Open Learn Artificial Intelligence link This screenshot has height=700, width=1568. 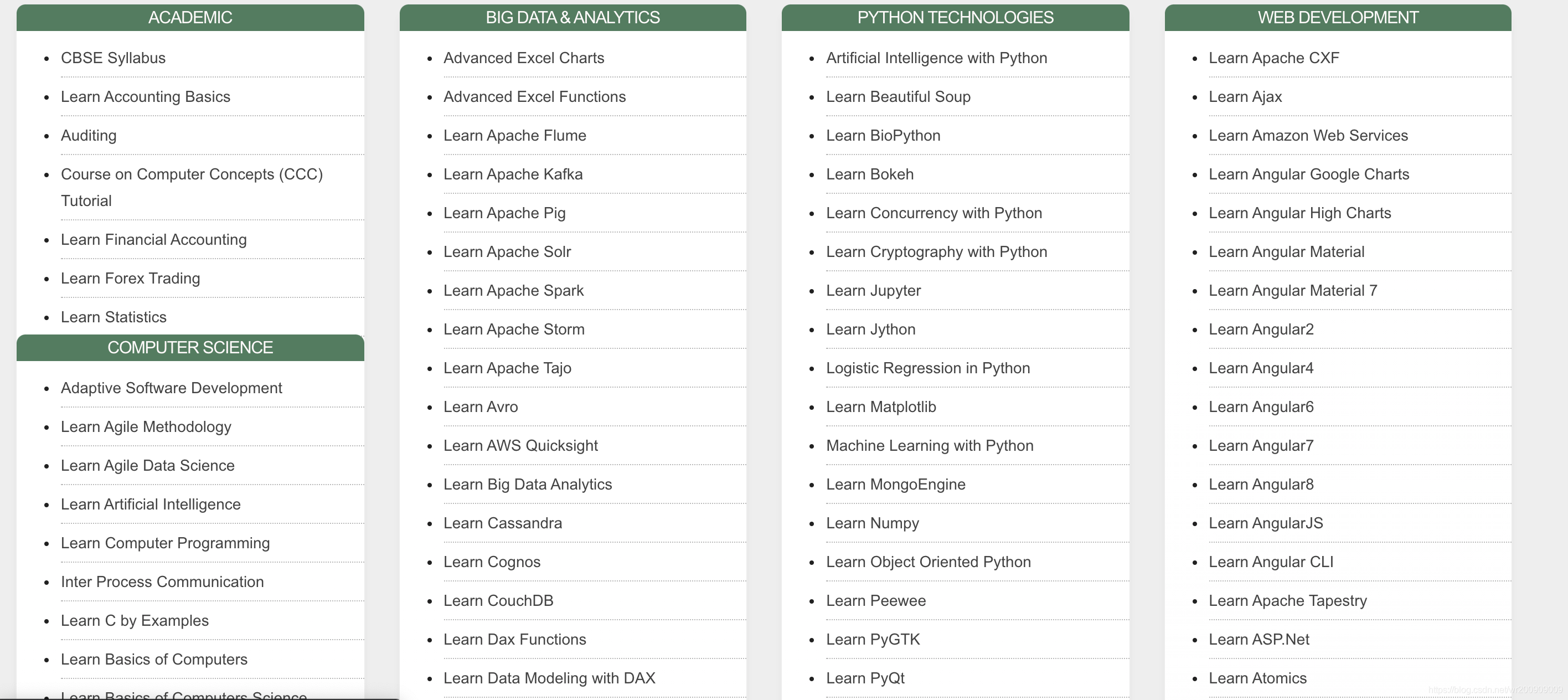[x=151, y=504]
